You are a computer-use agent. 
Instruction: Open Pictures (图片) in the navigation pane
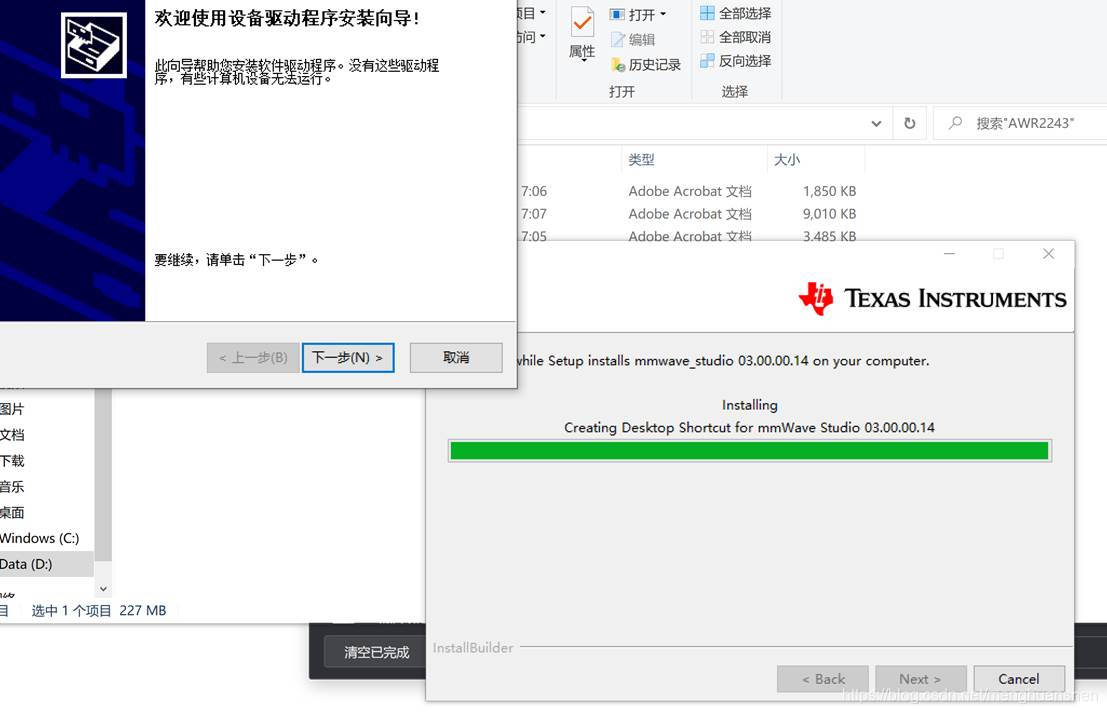[12, 410]
